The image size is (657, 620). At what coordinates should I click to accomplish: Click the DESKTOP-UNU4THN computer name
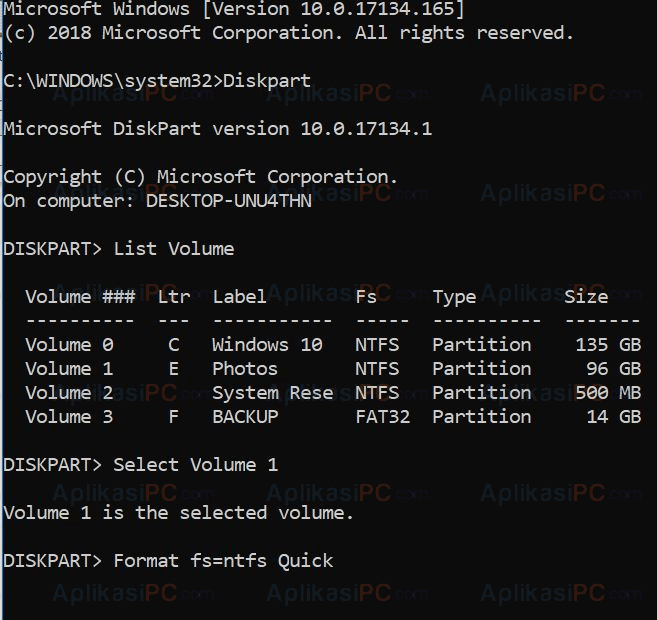pos(229,201)
